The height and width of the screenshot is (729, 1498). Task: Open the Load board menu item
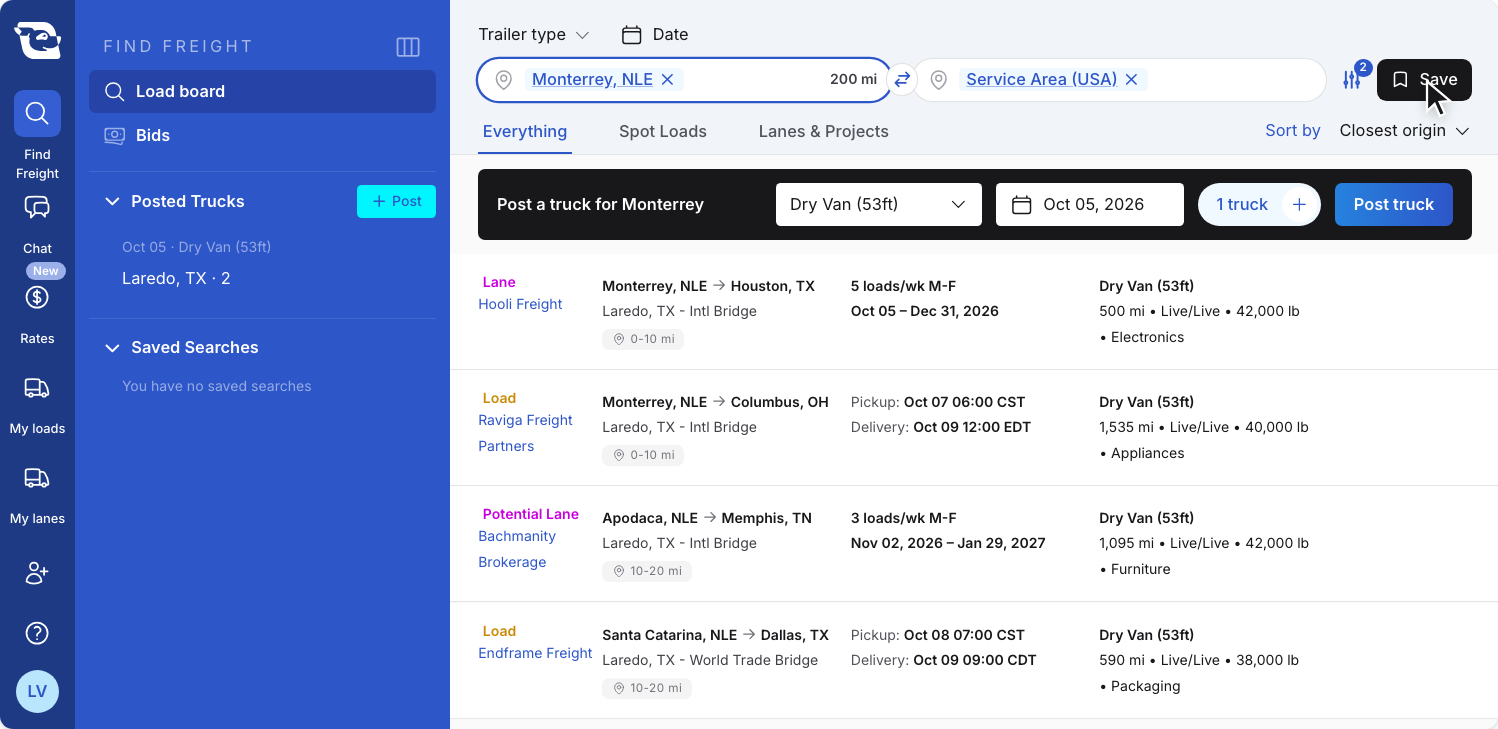point(262,91)
